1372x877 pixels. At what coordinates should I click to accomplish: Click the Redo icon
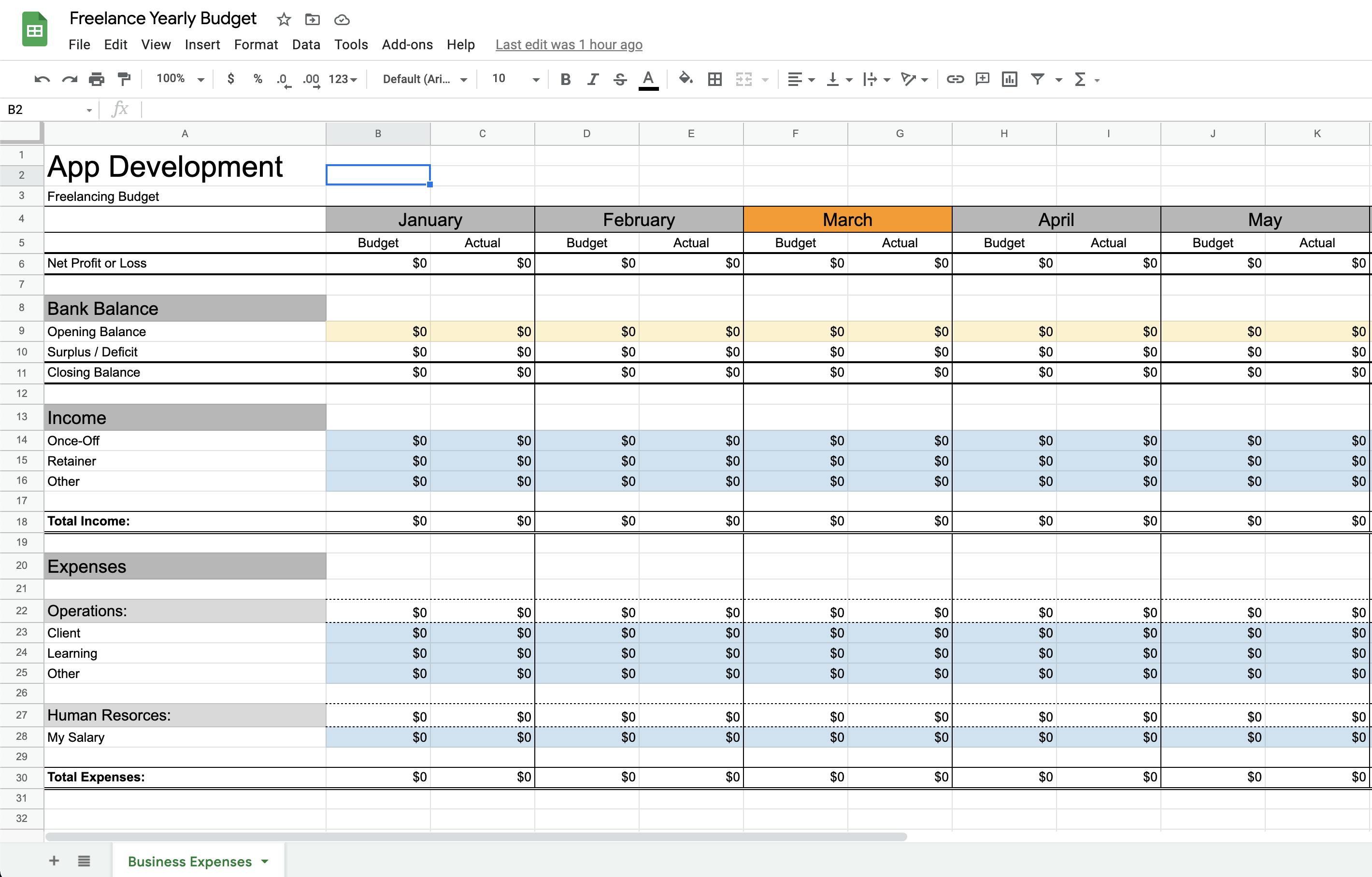click(x=69, y=79)
